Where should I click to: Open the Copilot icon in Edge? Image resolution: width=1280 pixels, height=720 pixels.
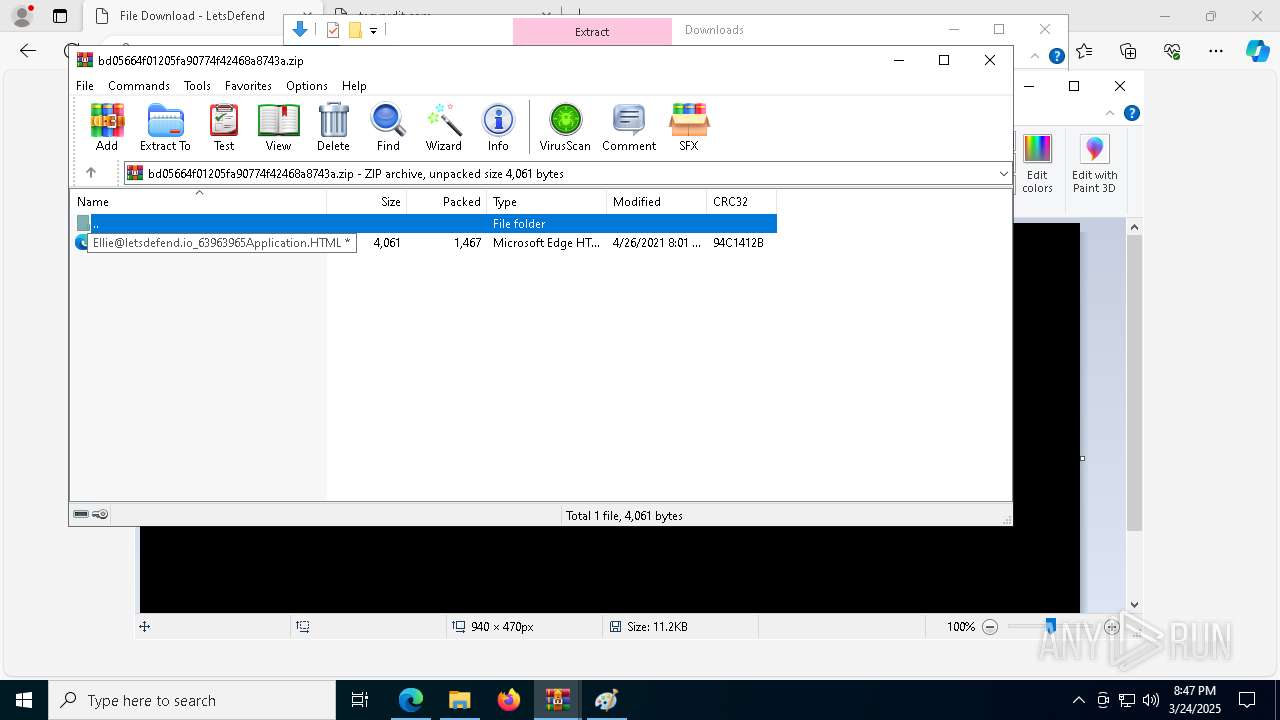[1257, 51]
